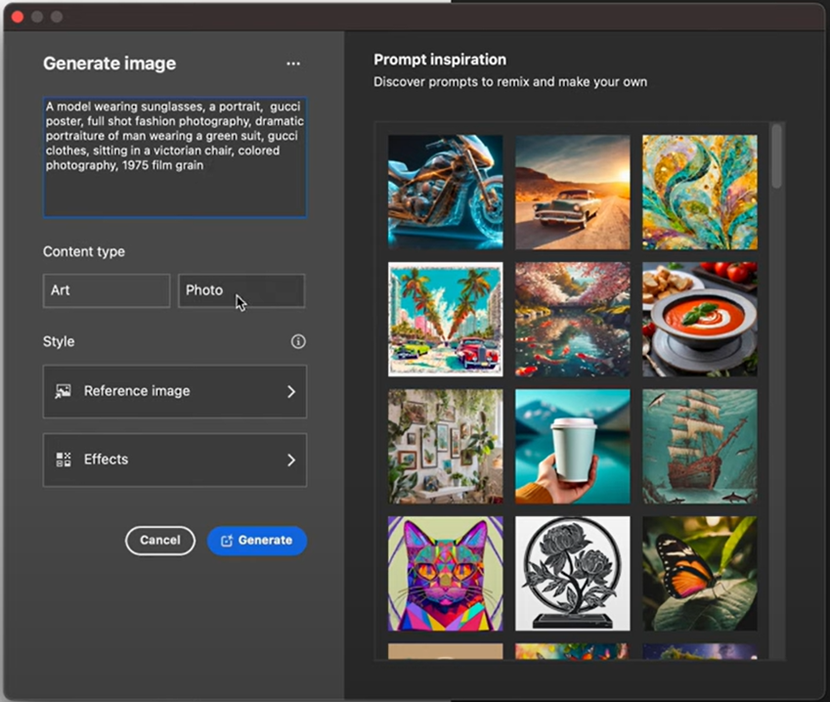Click the monarch butterfly inspiration image
Screen dimensions: 830x702
(699, 573)
